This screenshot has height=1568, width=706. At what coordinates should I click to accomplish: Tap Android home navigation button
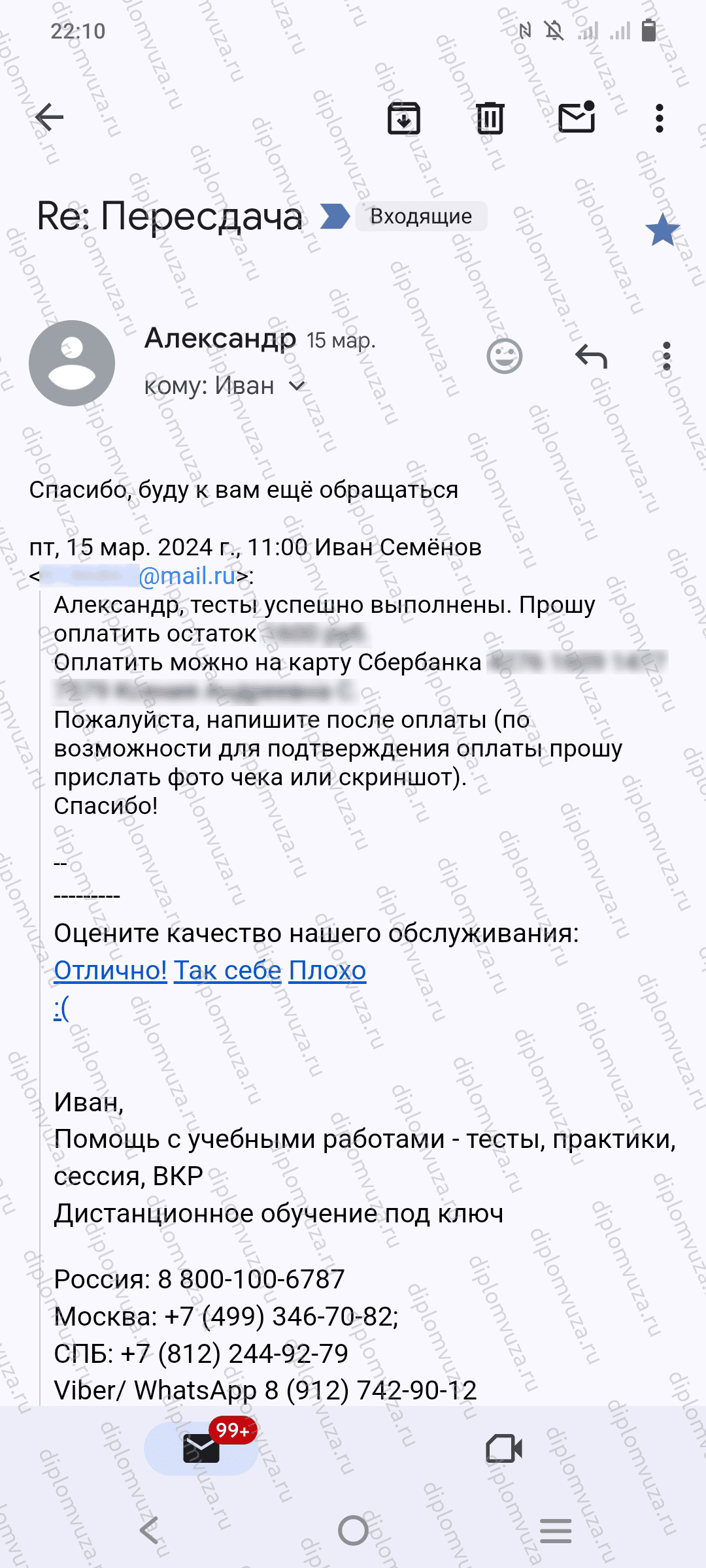pos(353,1530)
